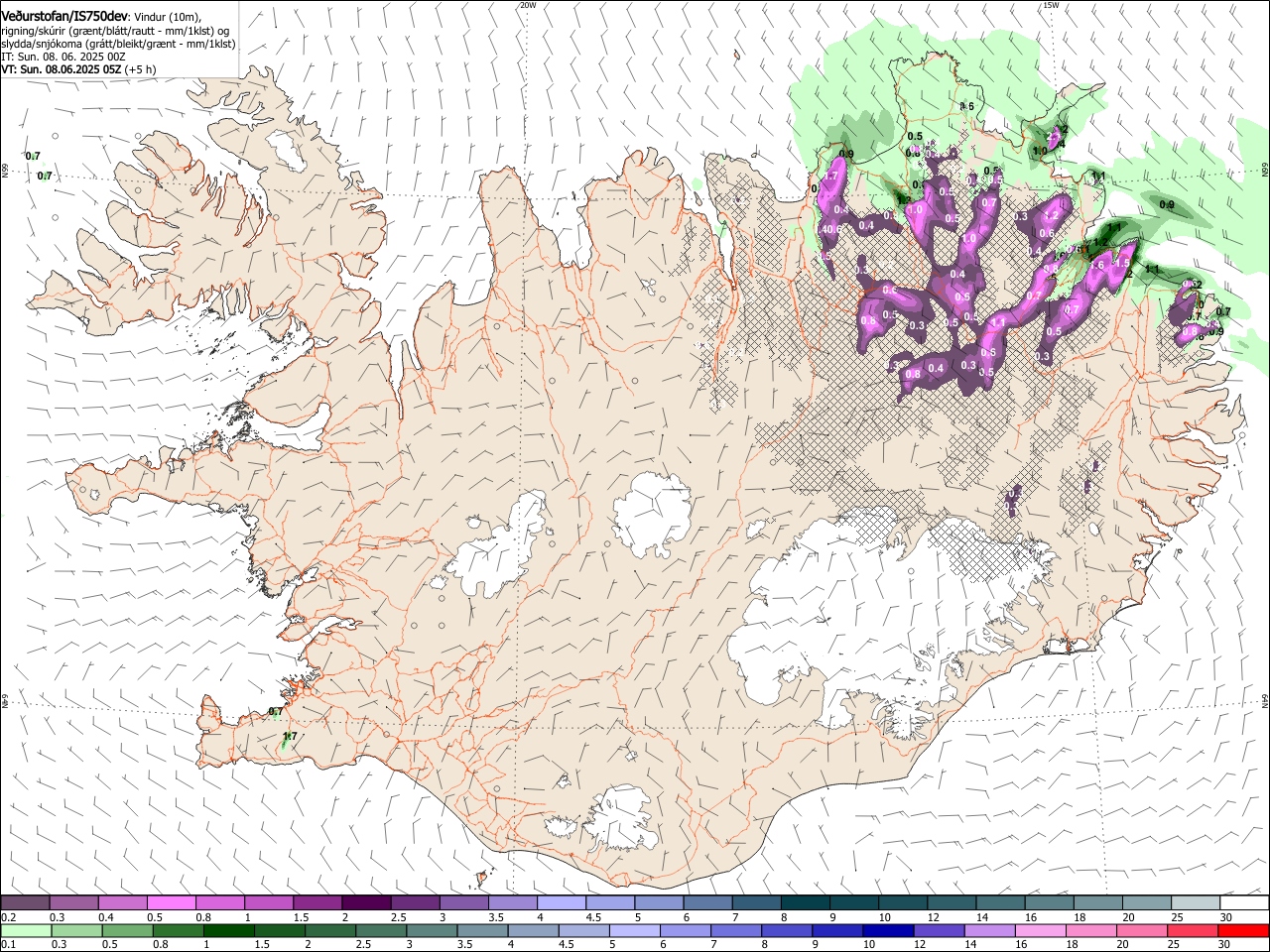
Task: Click the '0.1' legend value label
Action: click(9, 945)
